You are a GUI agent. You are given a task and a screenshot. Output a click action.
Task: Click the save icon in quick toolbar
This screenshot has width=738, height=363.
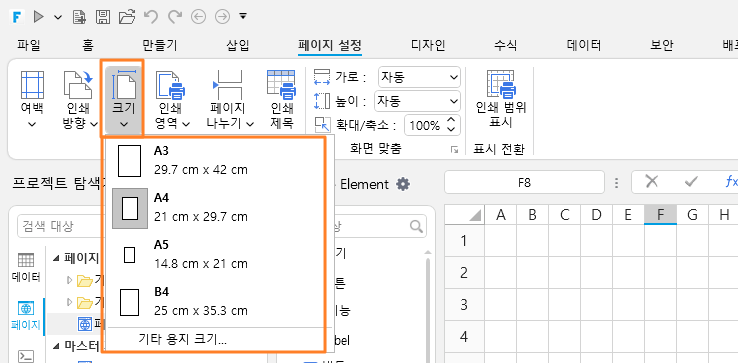102,17
